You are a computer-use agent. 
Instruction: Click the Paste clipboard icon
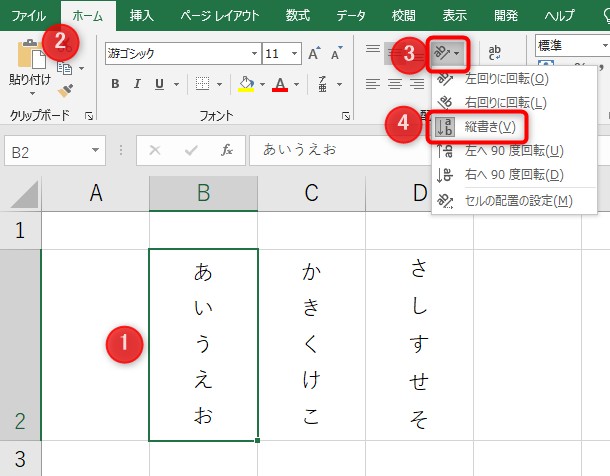tap(31, 54)
